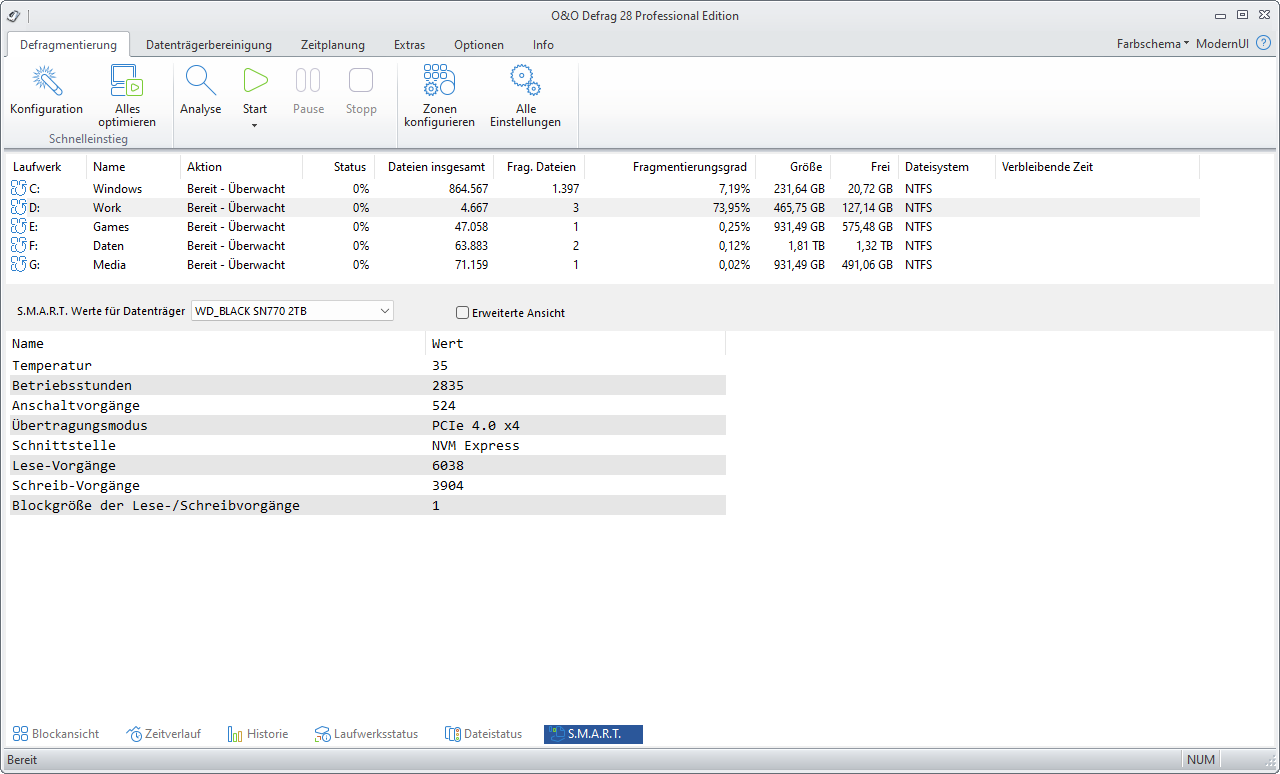Select the Anschaltvorgänge row
The height and width of the screenshot is (774, 1280).
[366, 405]
